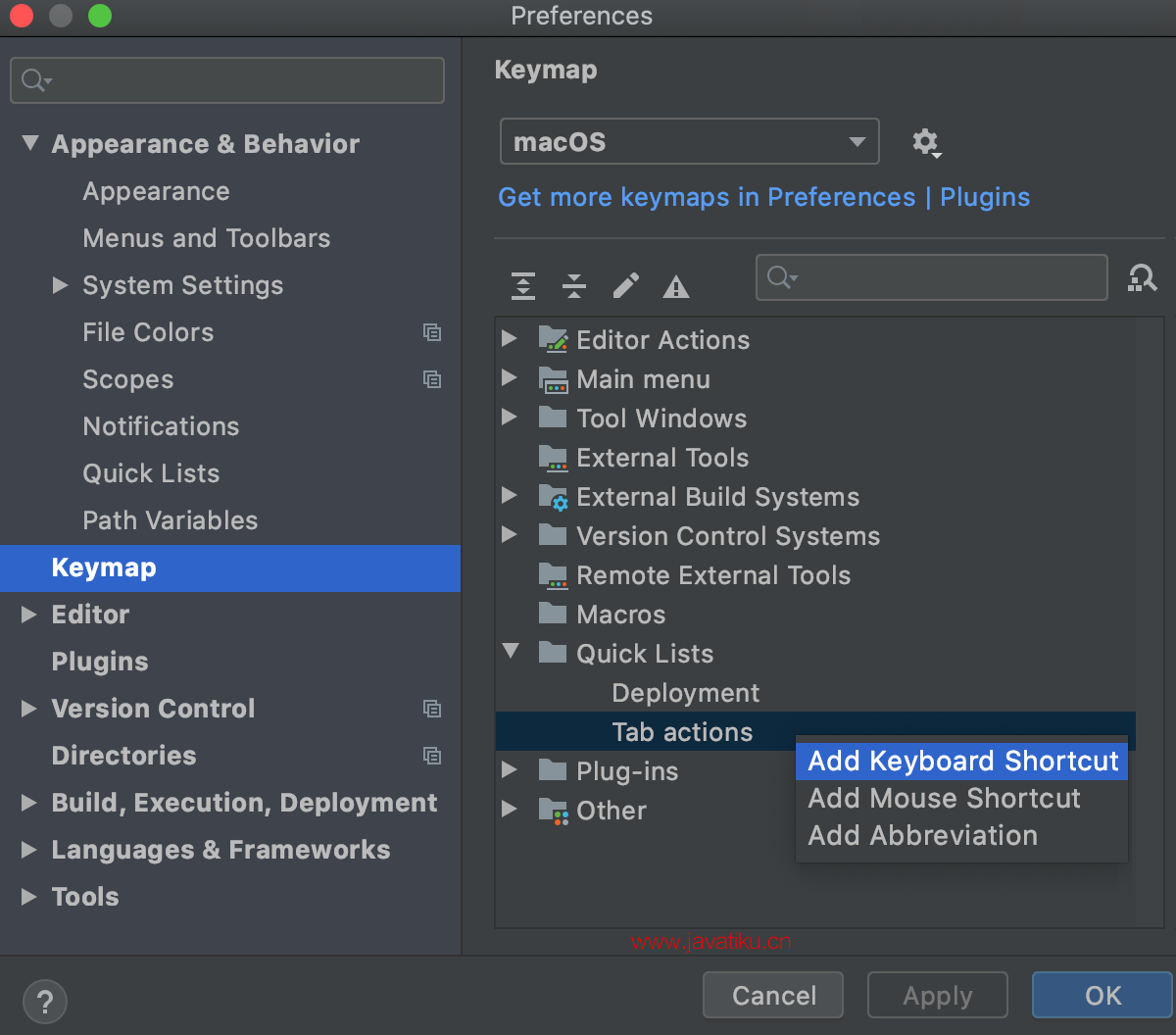Image resolution: width=1176 pixels, height=1035 pixels.
Task: Expand the Plug-ins keymap group
Action: tap(510, 770)
